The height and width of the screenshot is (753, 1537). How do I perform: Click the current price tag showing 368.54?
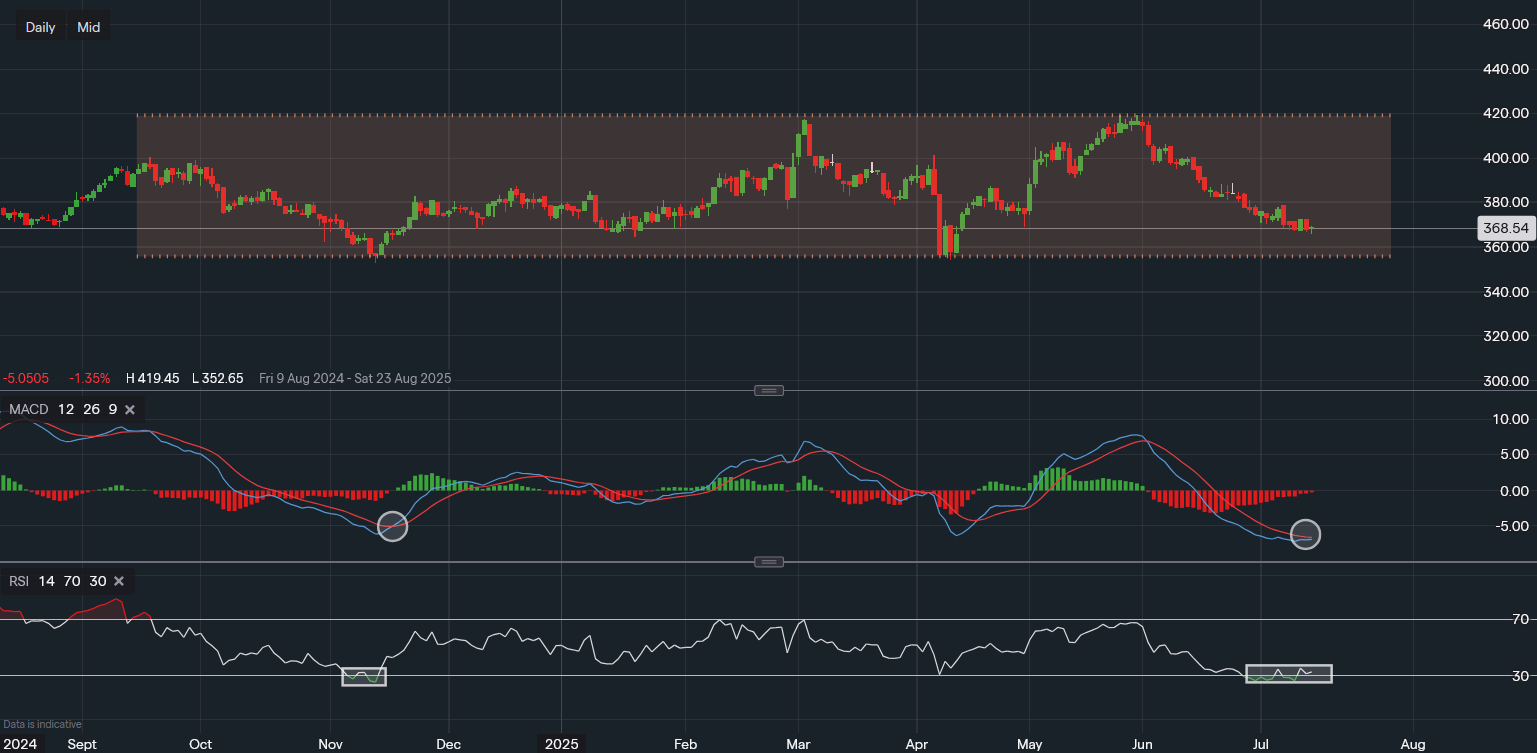point(1506,228)
